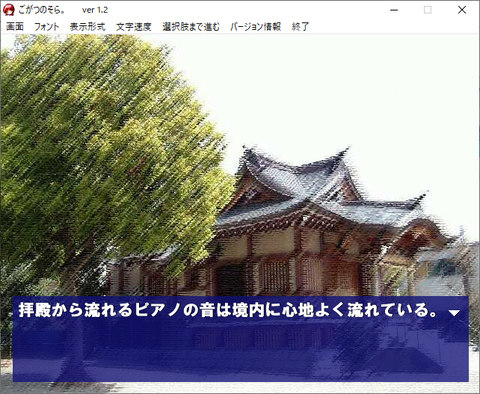
Task: Open バージョン情報 menu
Action: coord(256,27)
